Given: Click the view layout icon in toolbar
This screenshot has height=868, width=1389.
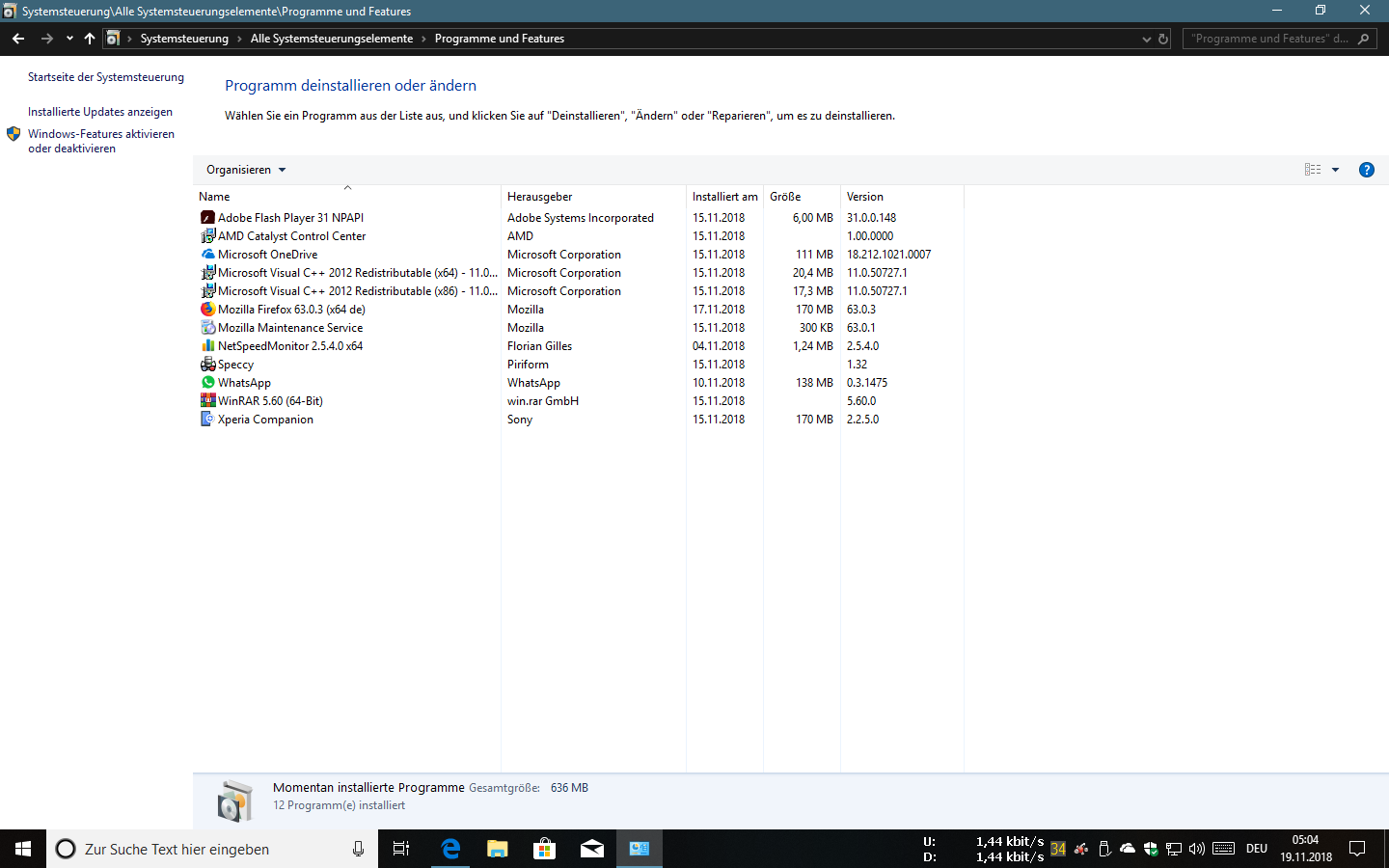Looking at the screenshot, I should click(1313, 170).
